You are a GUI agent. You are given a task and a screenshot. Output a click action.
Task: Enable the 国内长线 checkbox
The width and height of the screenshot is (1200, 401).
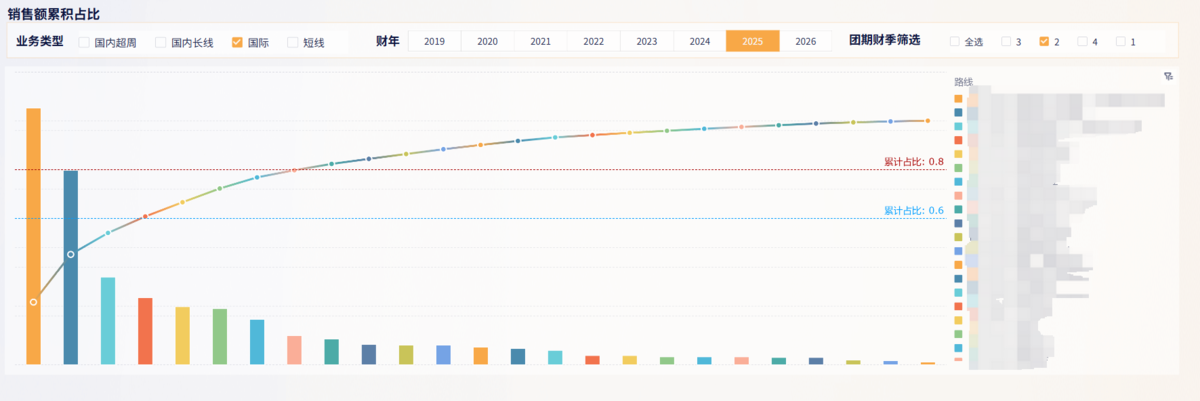click(x=161, y=42)
